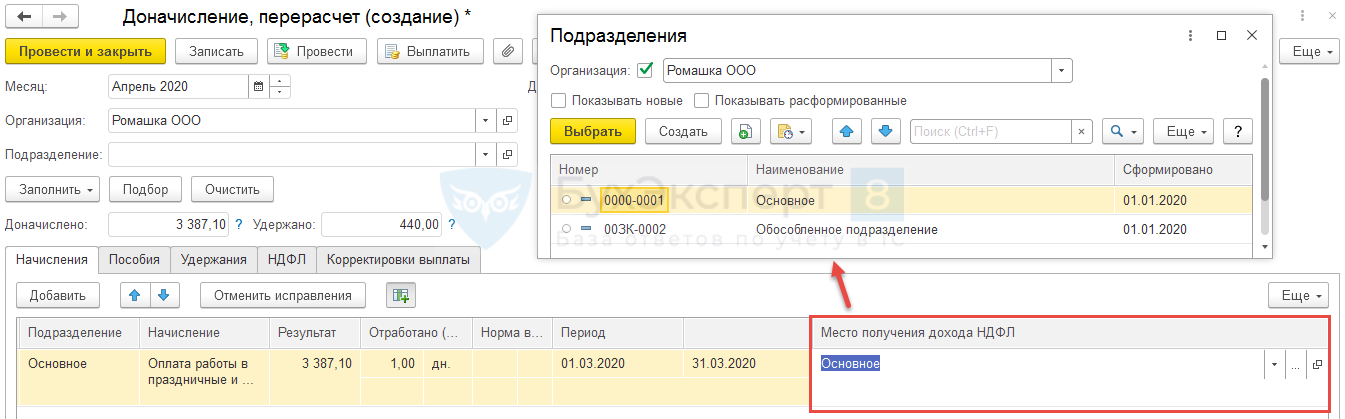The height and width of the screenshot is (419, 1345).
Task: Uncheck the Организация filter checkbox
Action: tap(645, 71)
